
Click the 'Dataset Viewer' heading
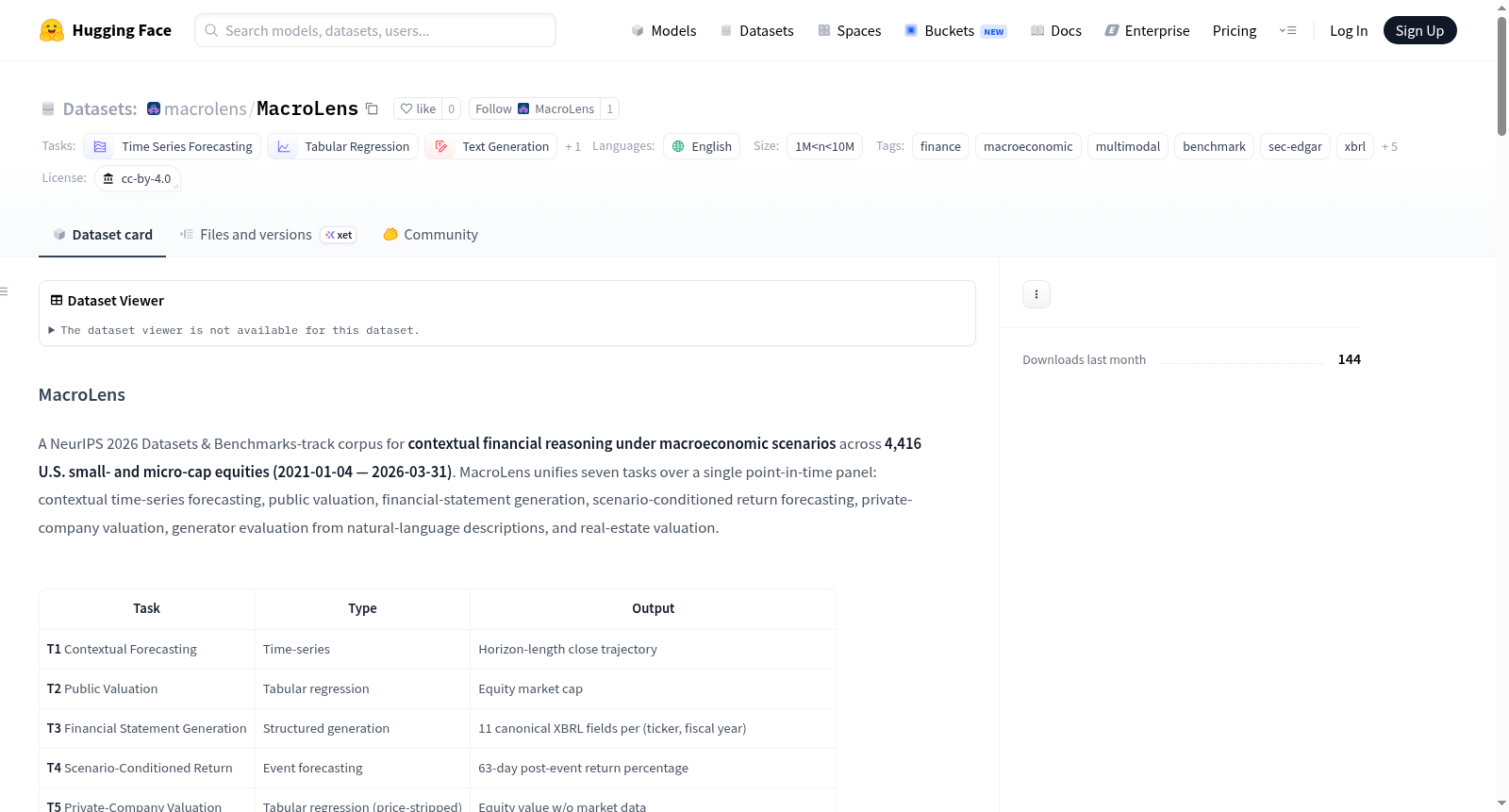click(116, 301)
